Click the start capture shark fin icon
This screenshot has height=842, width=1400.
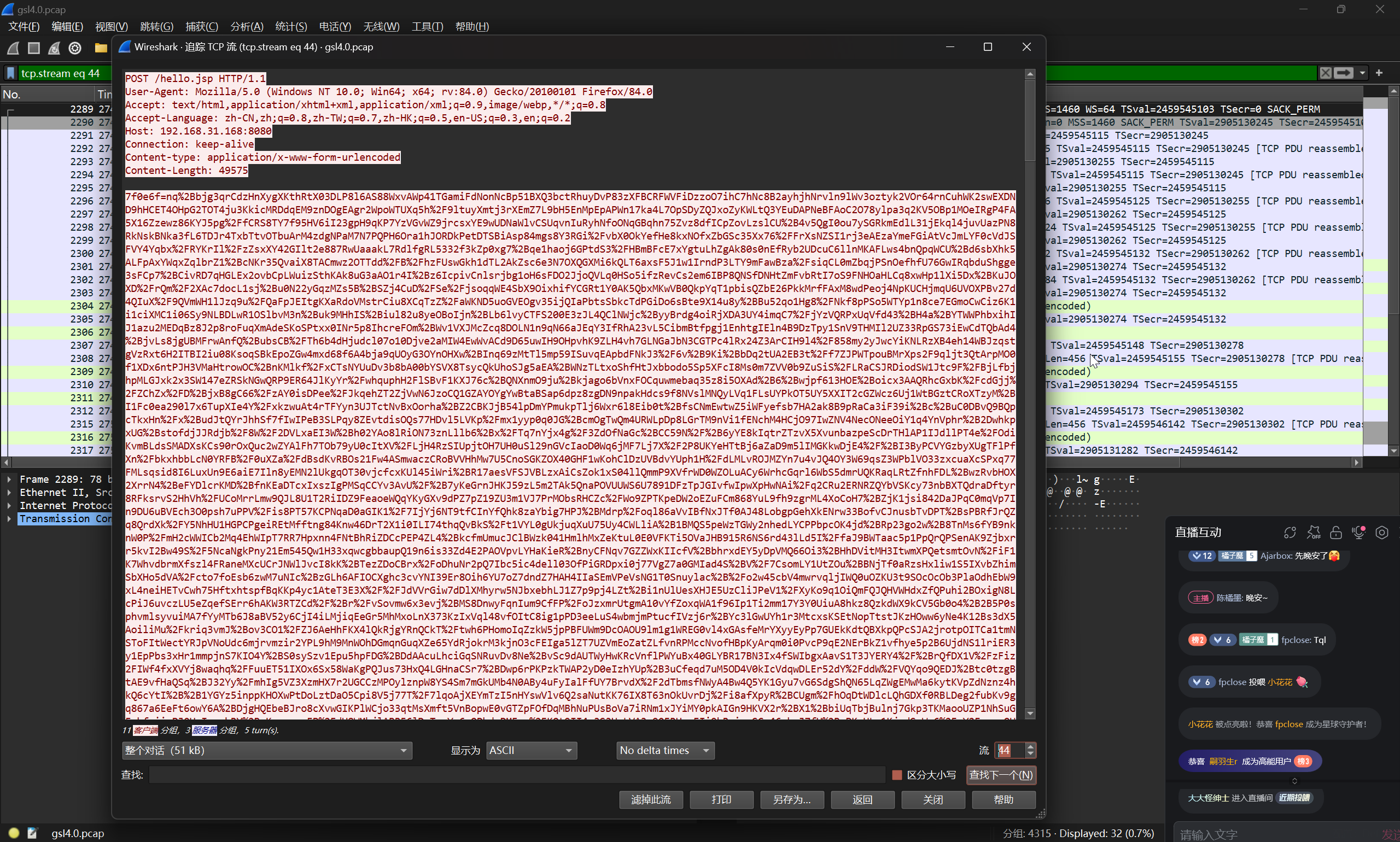[13, 48]
